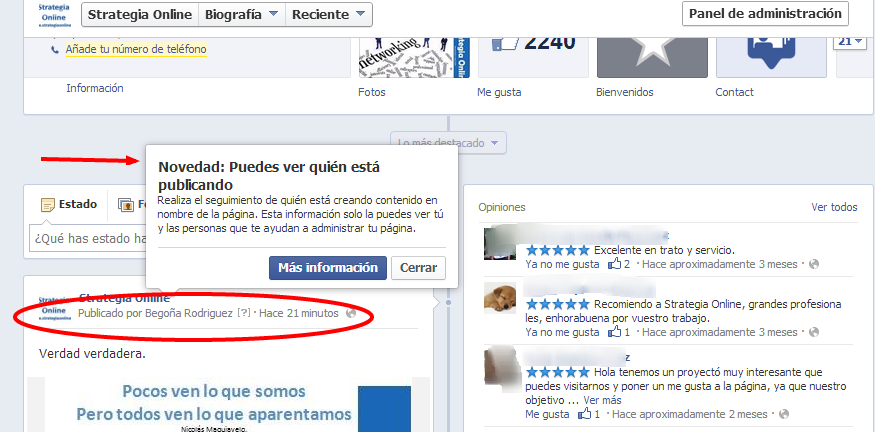Image resolution: width=875 pixels, height=432 pixels.
Task: Click thumbs-up count 2 on Excelente review
Action: coord(619,264)
